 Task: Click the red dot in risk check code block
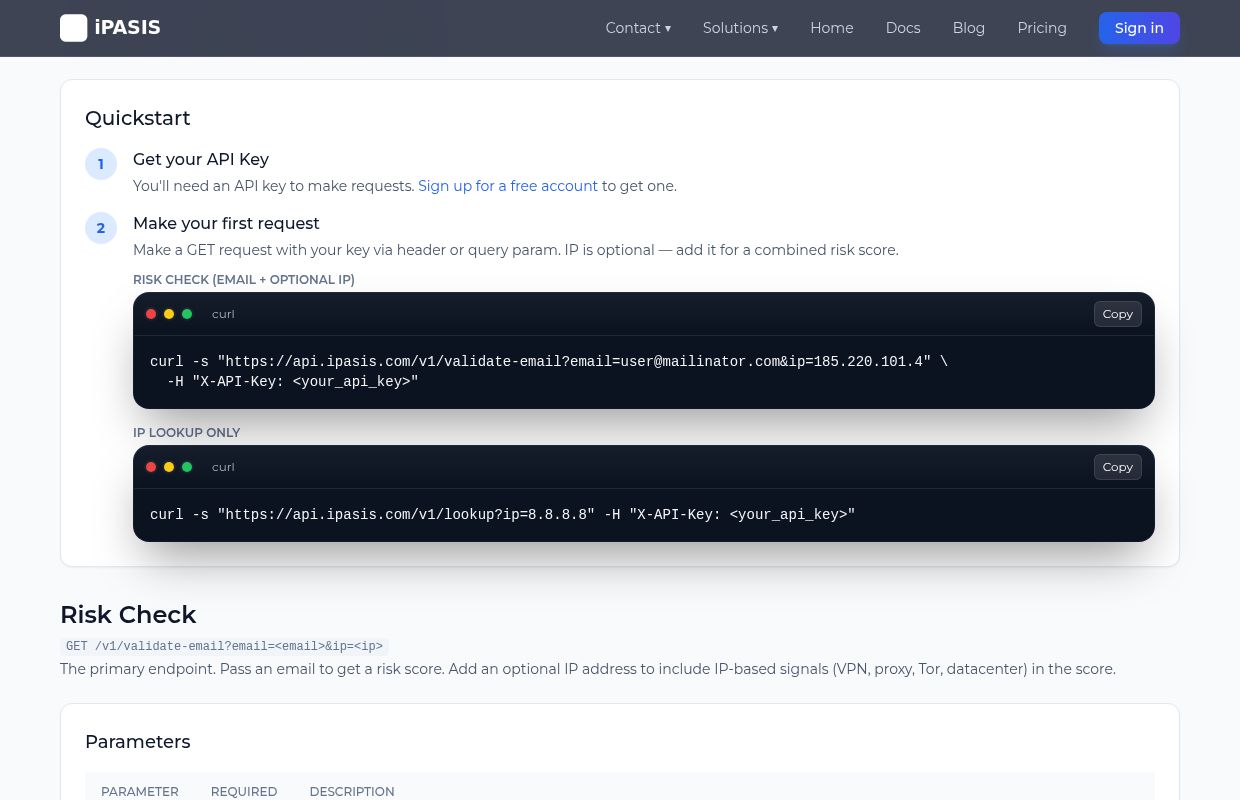tap(151, 314)
